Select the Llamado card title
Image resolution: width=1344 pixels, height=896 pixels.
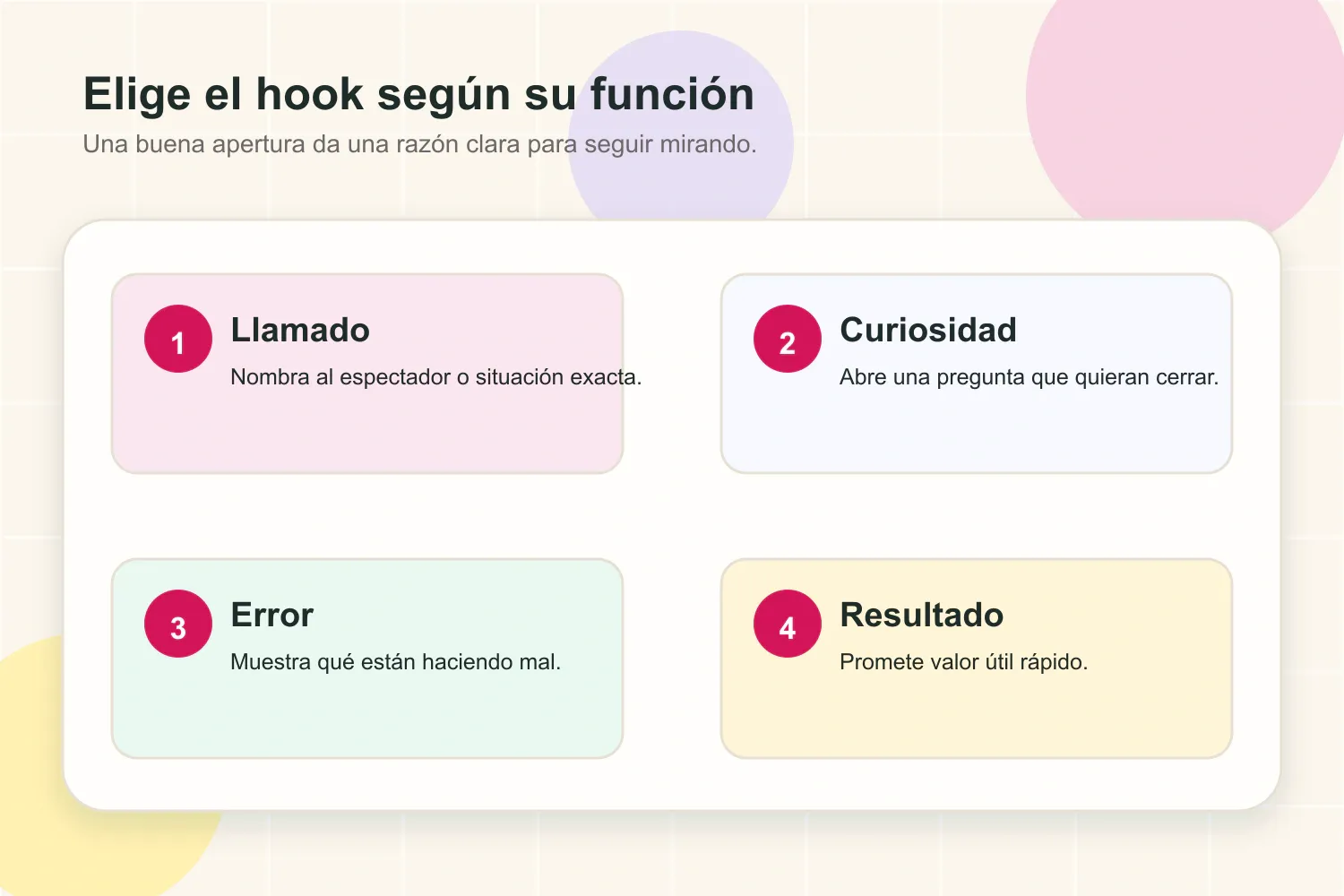click(x=300, y=330)
